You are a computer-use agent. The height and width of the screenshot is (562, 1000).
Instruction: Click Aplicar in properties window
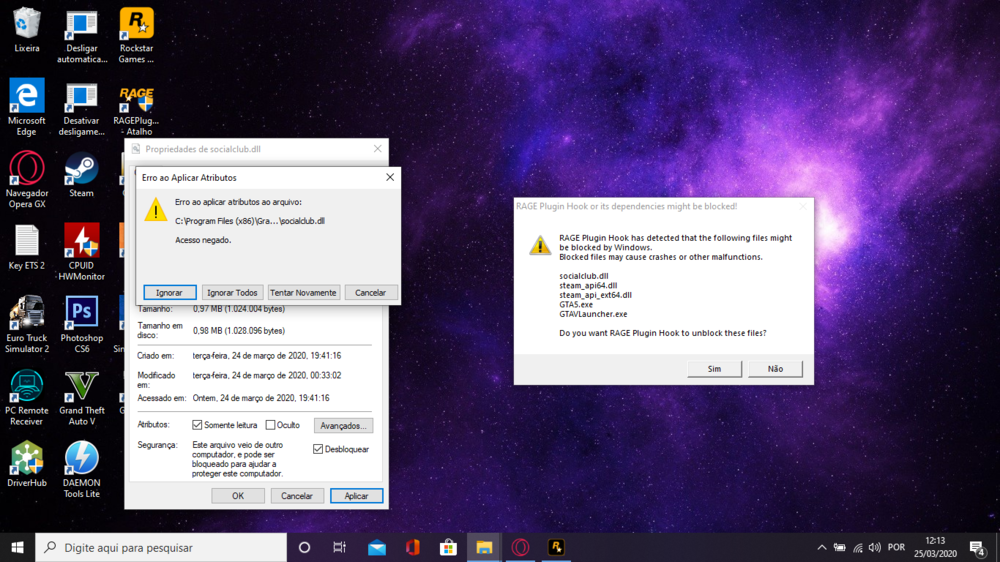coord(356,496)
